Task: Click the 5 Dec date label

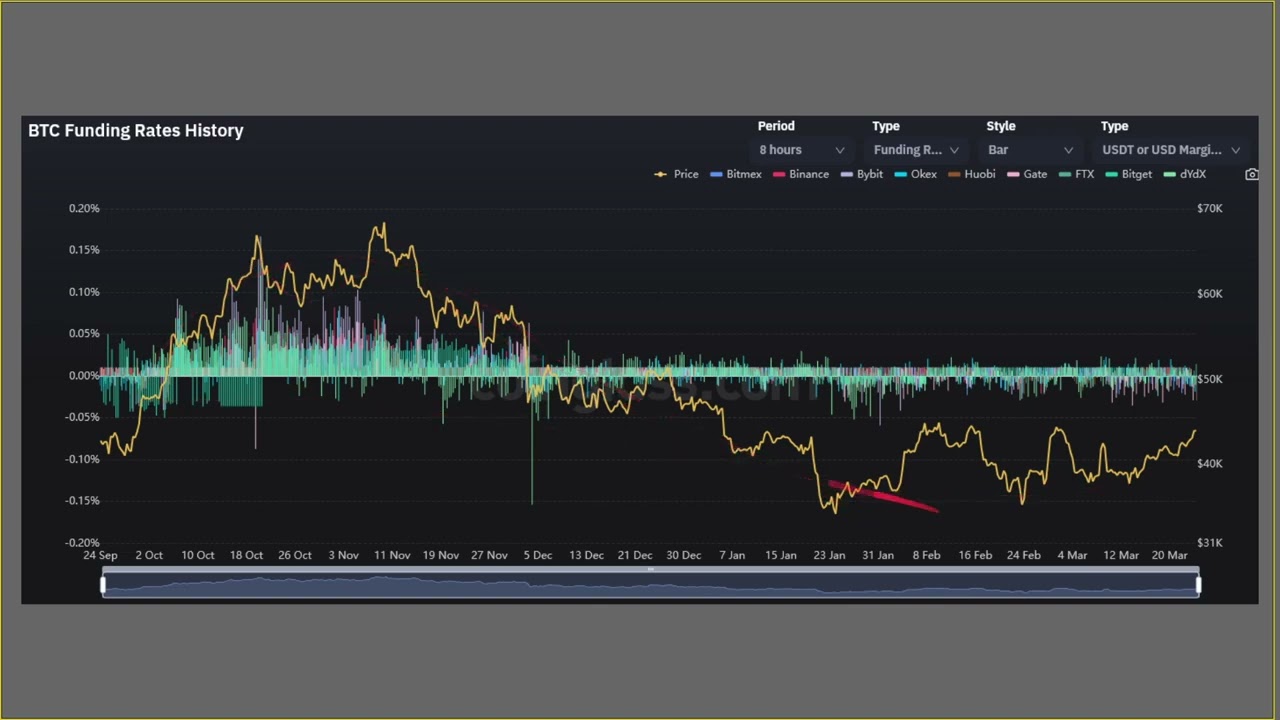Action: pos(538,555)
